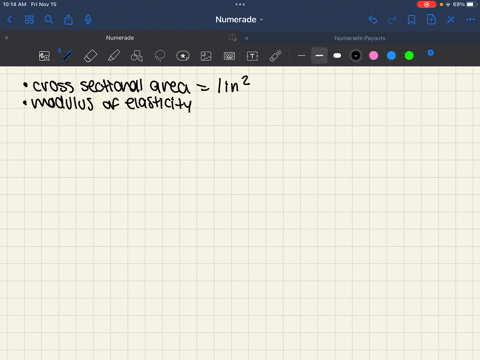Tap the red screen recording indicator
The image size is (480, 360).
pyautogui.click(x=426, y=4)
